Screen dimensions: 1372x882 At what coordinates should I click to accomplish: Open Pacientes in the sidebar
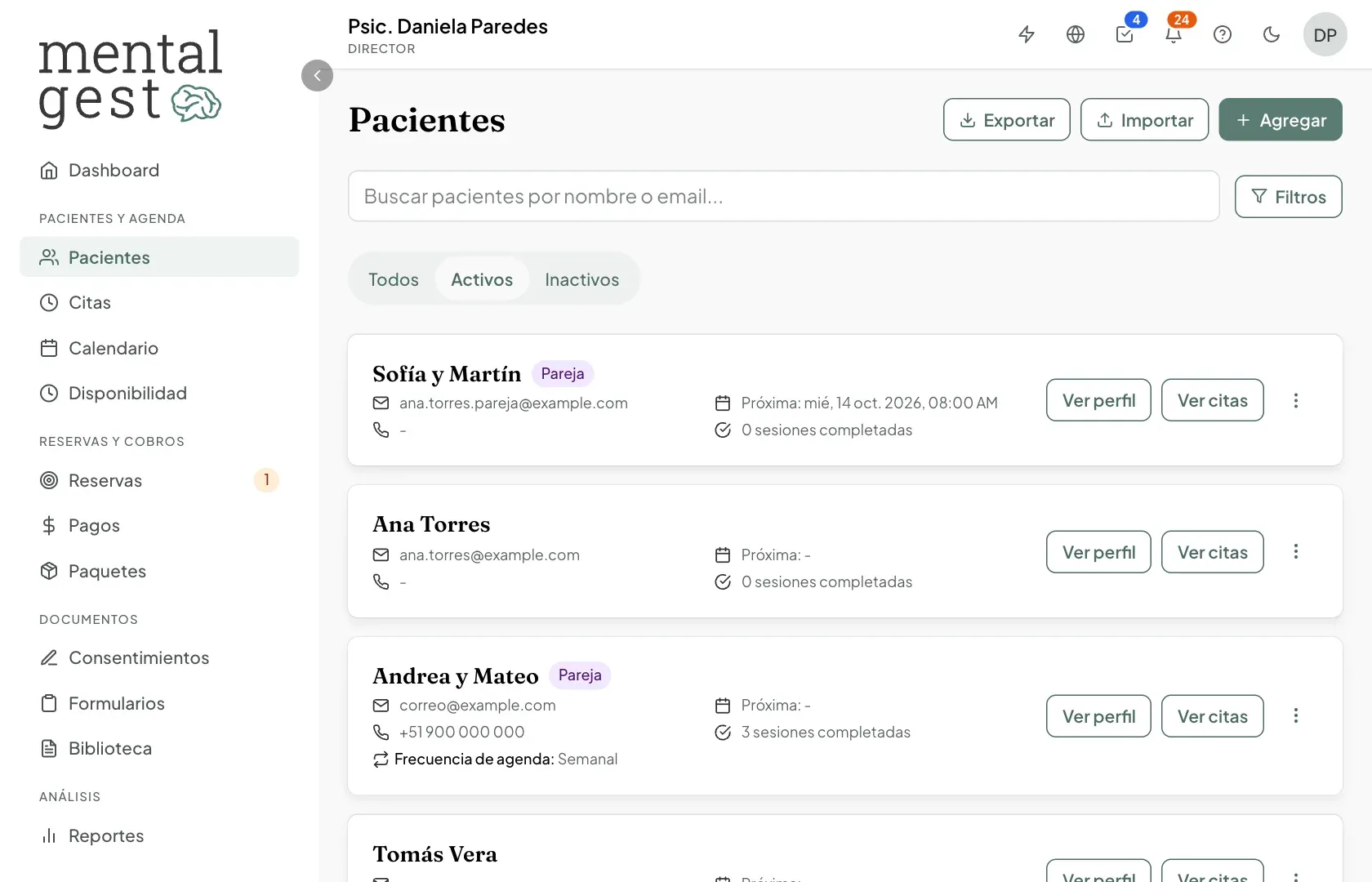[159, 257]
